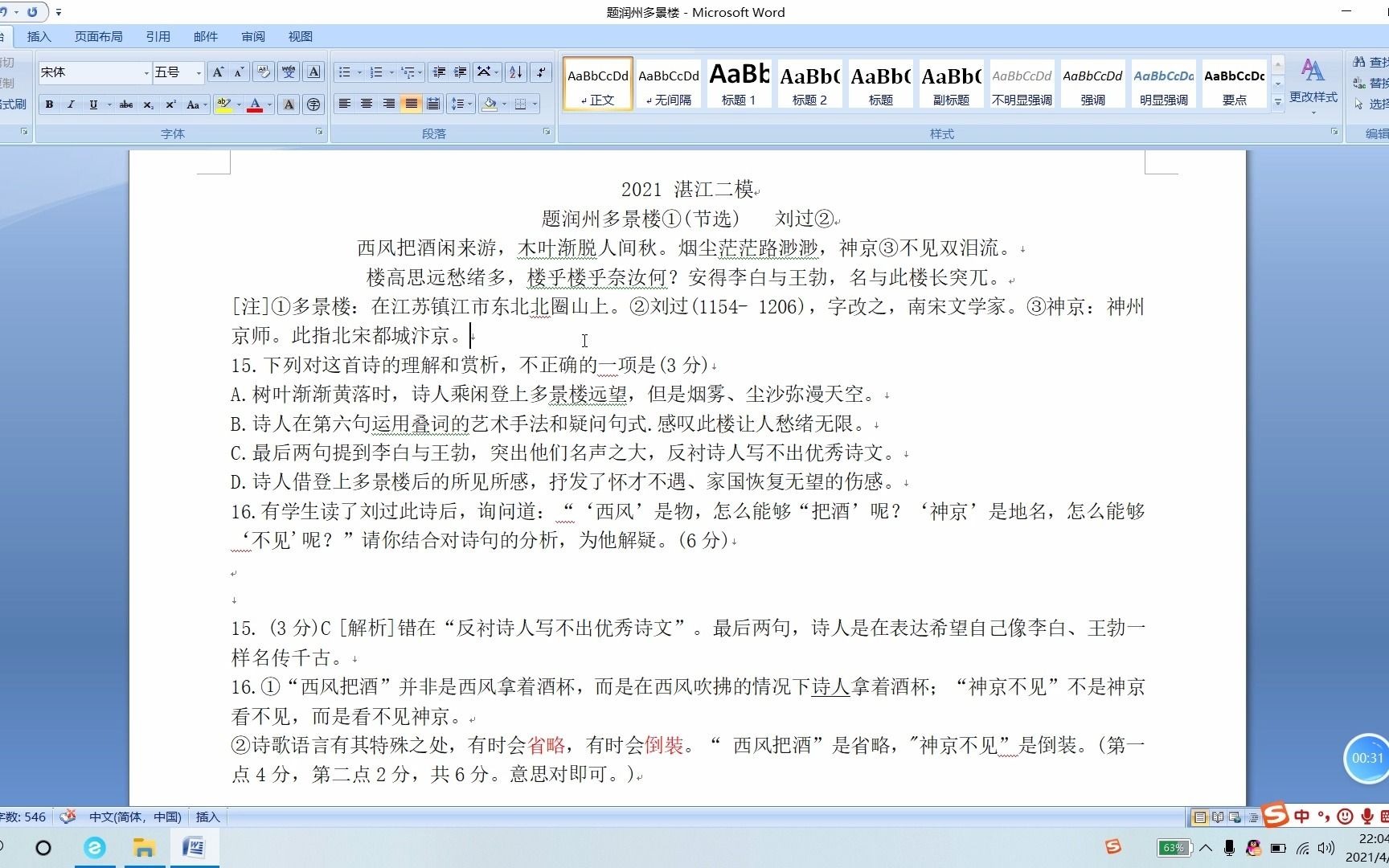This screenshot has height=868, width=1389.
Task: Click the Character Shading icon
Action: [x=289, y=104]
